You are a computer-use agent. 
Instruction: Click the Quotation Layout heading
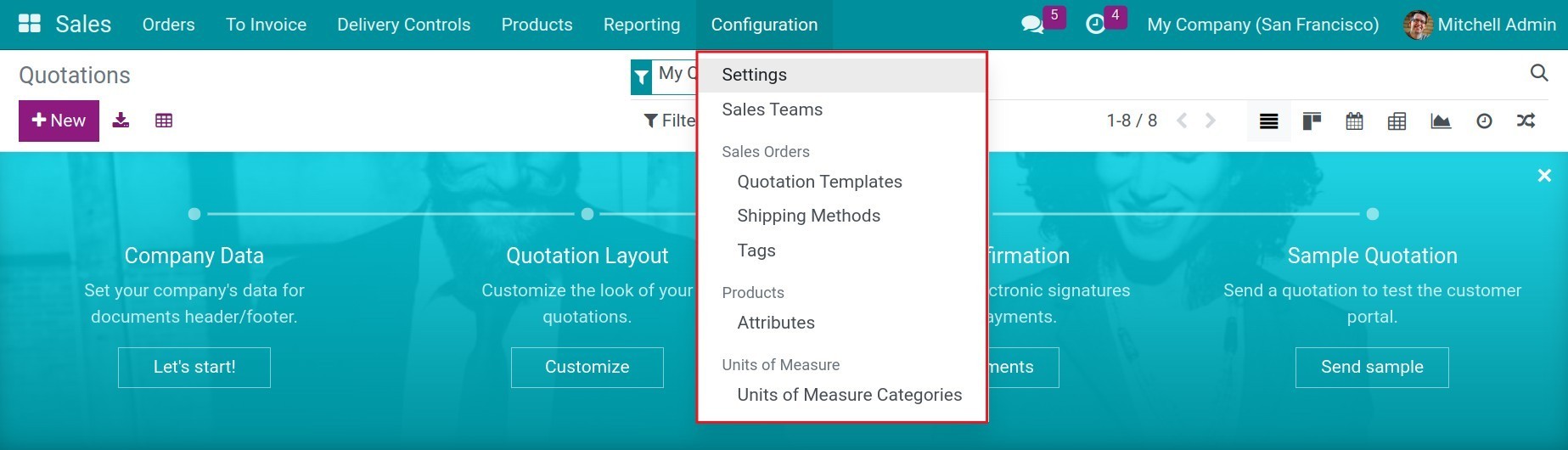coord(587,256)
